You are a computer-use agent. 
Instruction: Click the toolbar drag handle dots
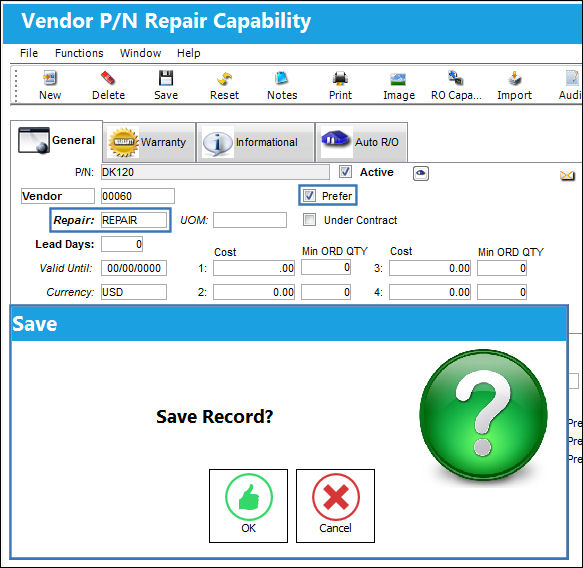click(x=16, y=85)
